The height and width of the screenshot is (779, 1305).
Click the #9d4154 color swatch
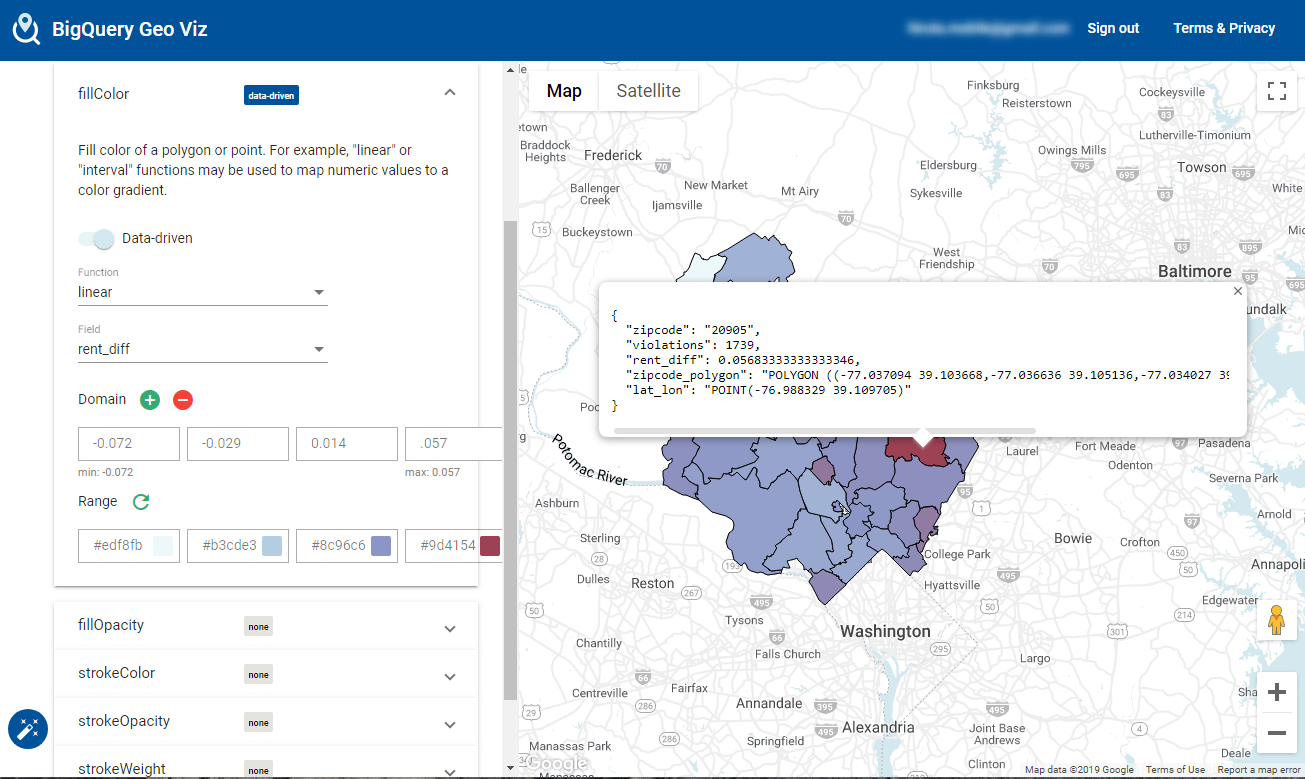click(x=490, y=546)
